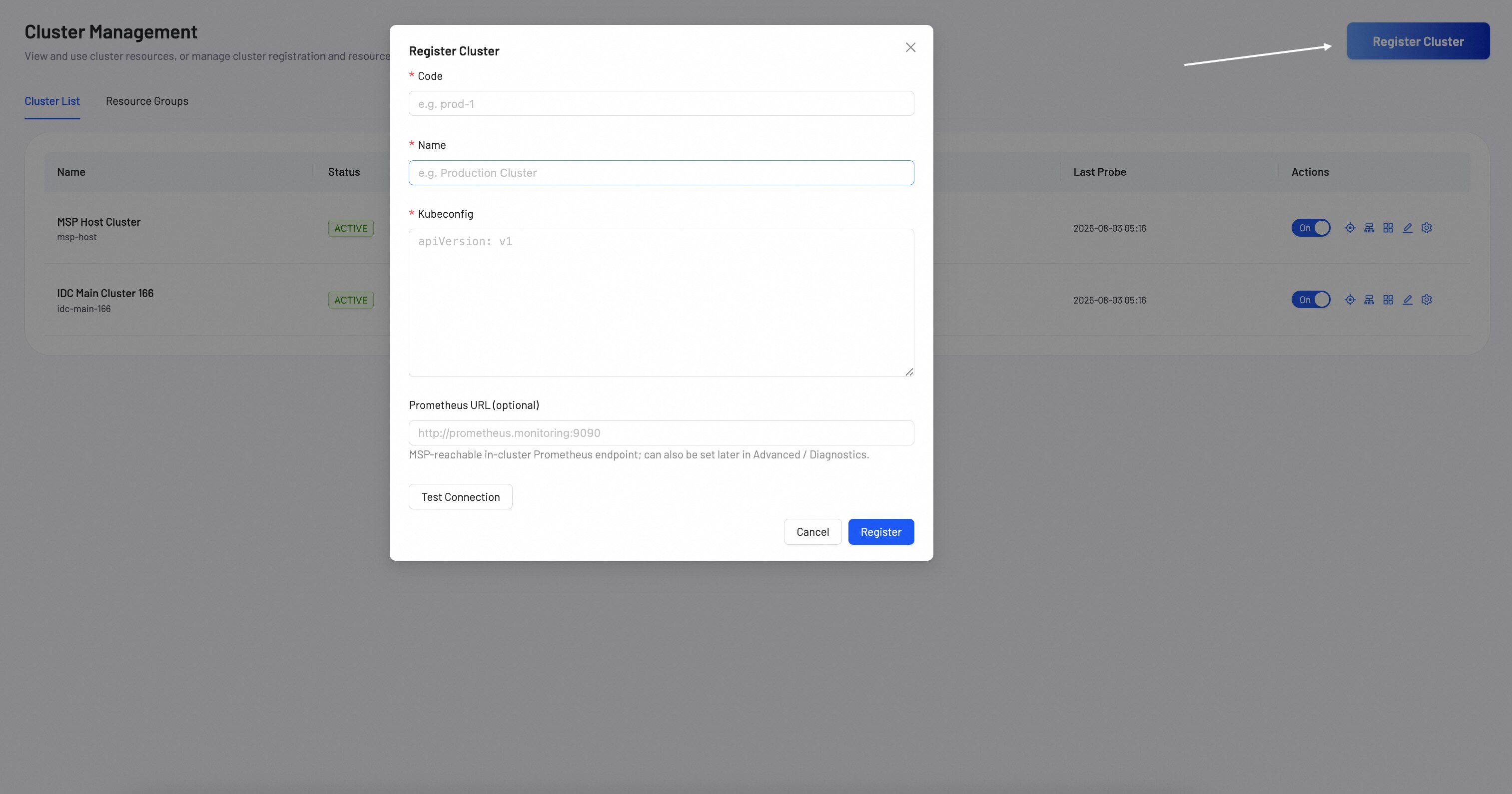Focus the Code input field

(662, 104)
